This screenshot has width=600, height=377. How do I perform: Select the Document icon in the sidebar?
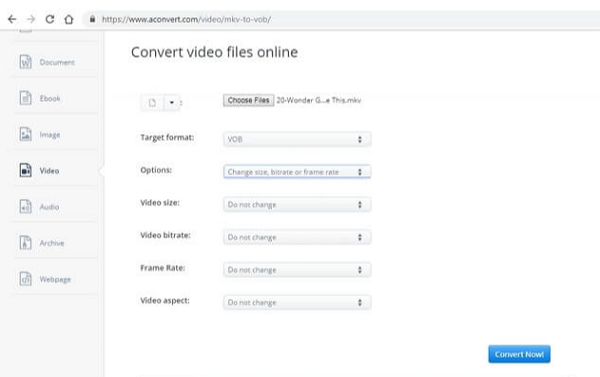click(26, 62)
